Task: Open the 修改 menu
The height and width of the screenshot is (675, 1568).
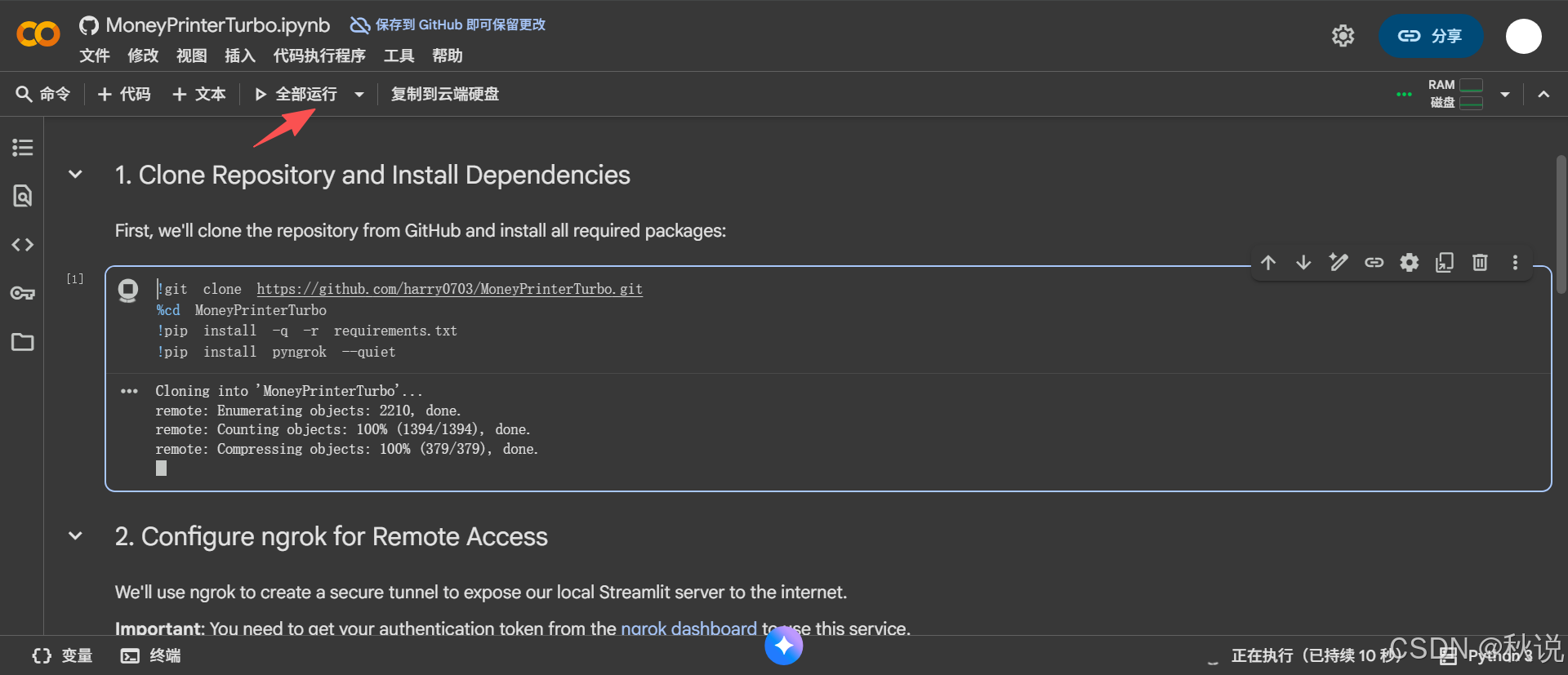Action: pyautogui.click(x=143, y=56)
